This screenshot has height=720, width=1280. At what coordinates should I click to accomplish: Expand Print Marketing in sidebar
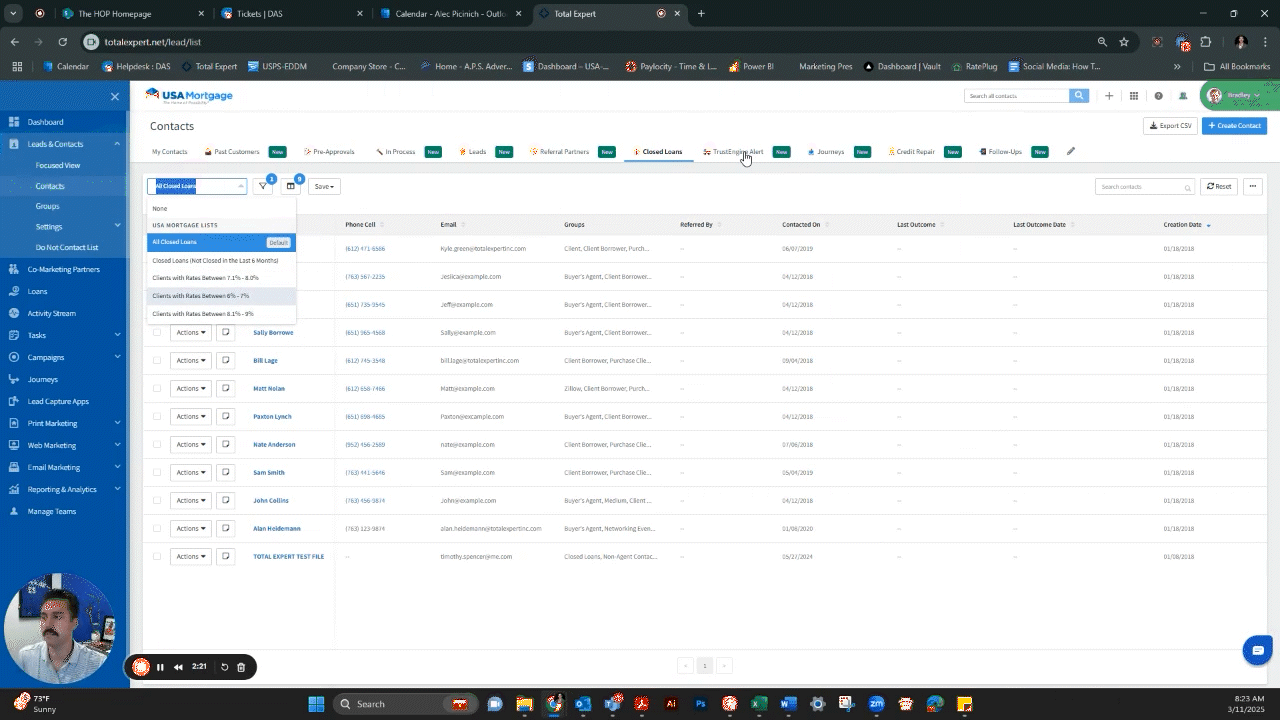pos(118,423)
